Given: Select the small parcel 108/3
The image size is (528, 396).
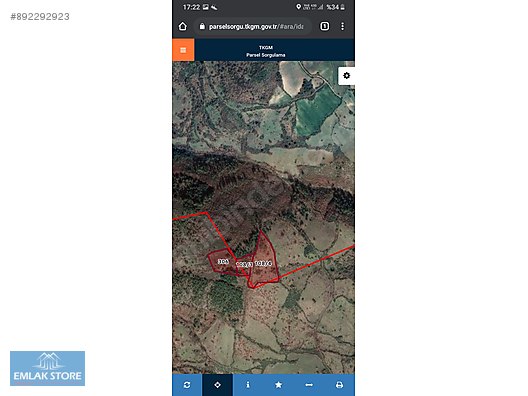Looking at the screenshot, I should pyautogui.click(x=244, y=264).
